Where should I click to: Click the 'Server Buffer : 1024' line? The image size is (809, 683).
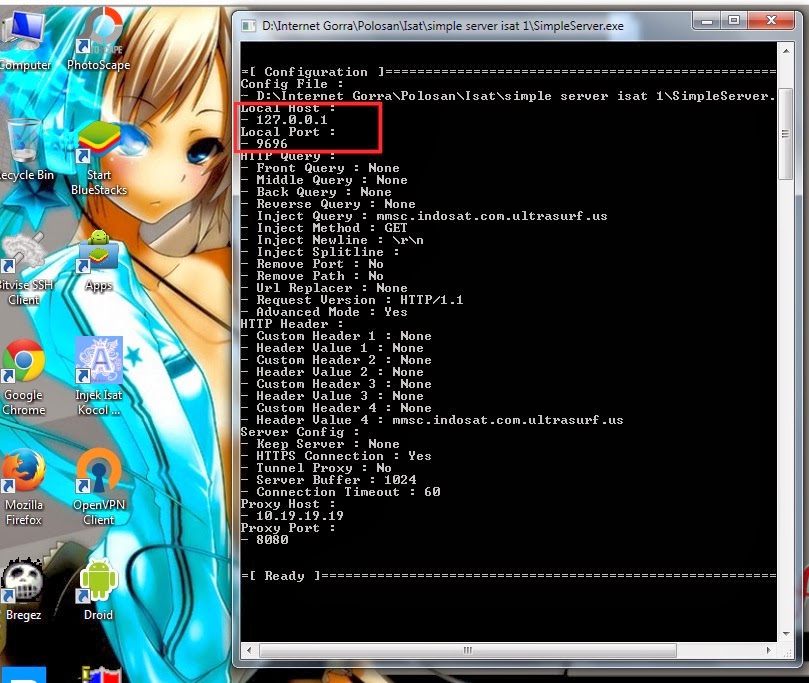[x=328, y=480]
